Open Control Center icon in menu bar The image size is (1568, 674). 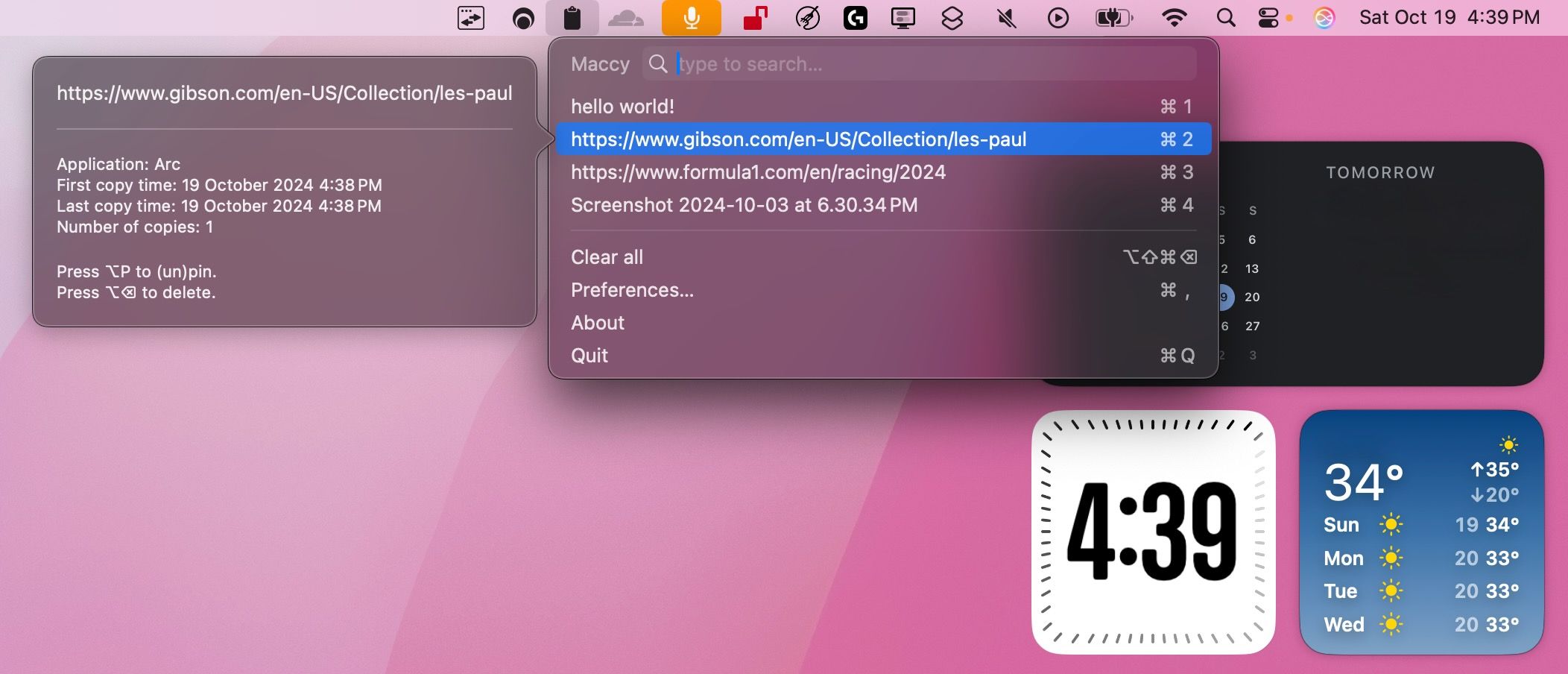pos(1268,18)
